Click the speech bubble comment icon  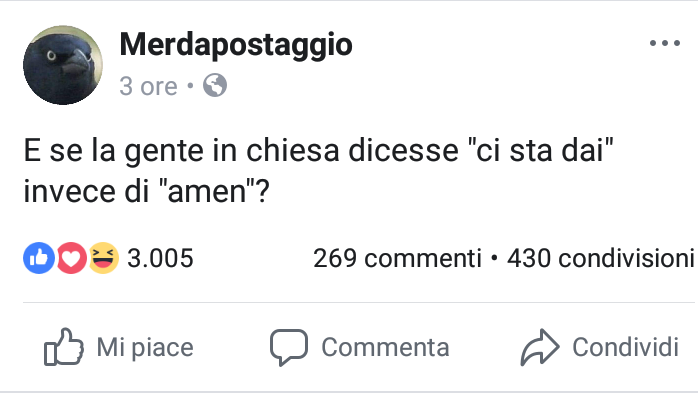pyautogui.click(x=288, y=347)
